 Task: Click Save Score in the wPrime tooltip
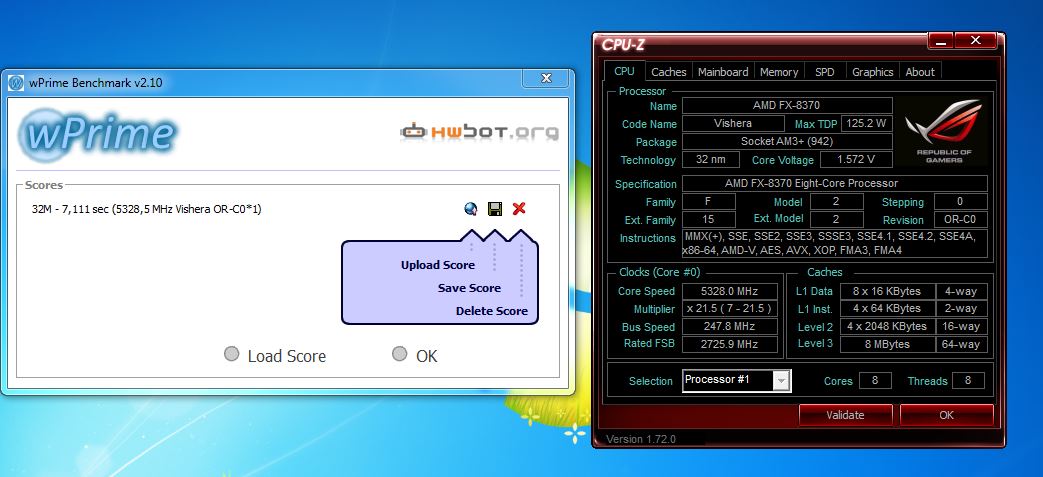469,288
